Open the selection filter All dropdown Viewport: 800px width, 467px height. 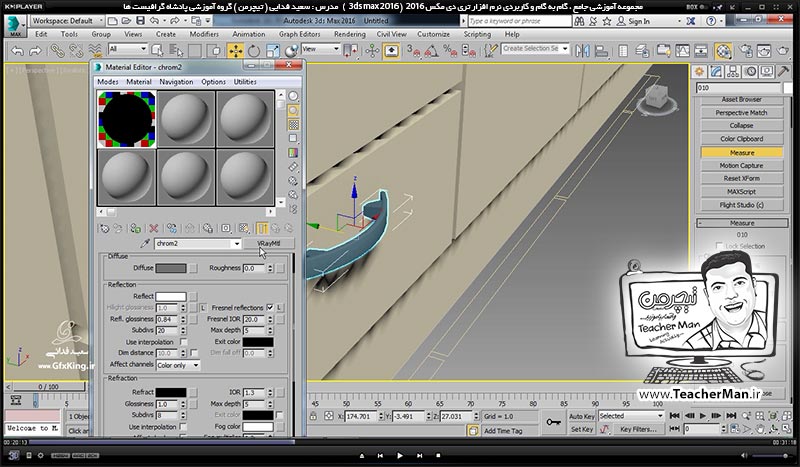[x=128, y=49]
